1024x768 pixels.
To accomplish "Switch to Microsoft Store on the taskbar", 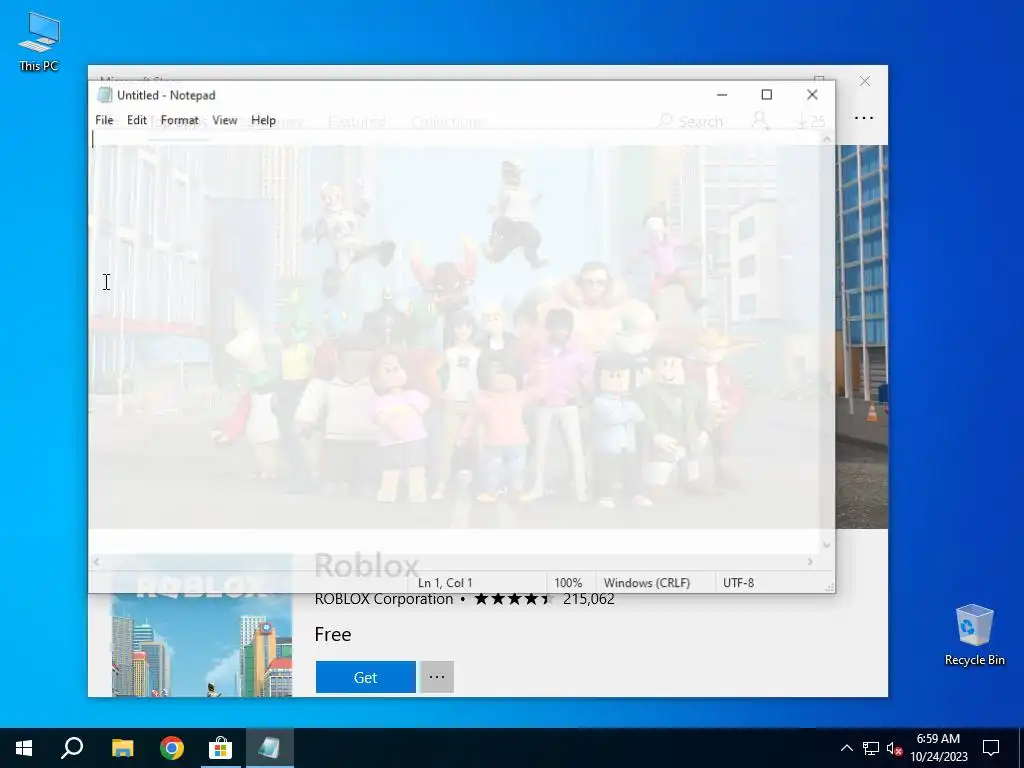I will tap(221, 748).
